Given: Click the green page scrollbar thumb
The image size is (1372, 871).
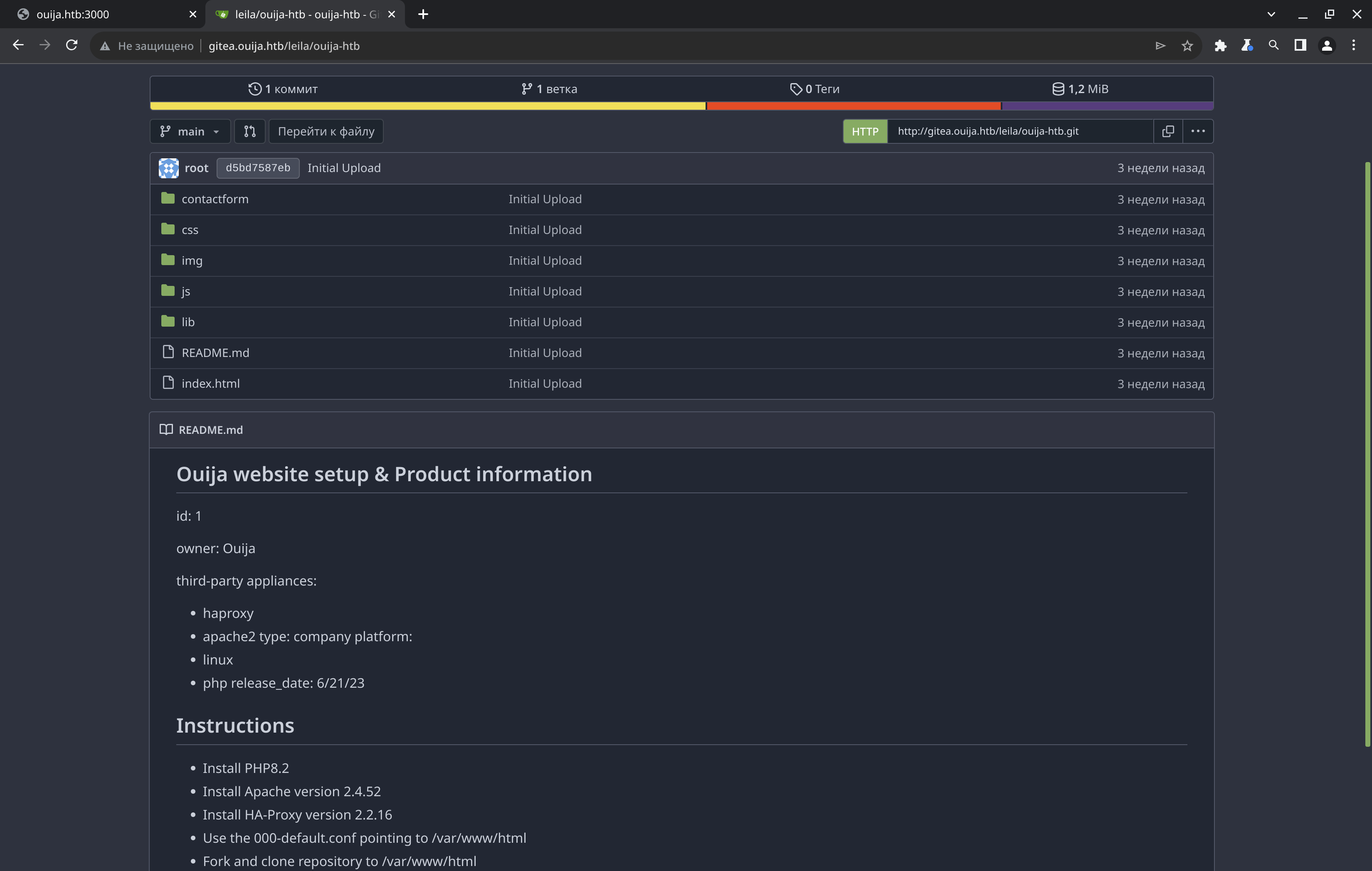Looking at the screenshot, I should [x=1367, y=454].
